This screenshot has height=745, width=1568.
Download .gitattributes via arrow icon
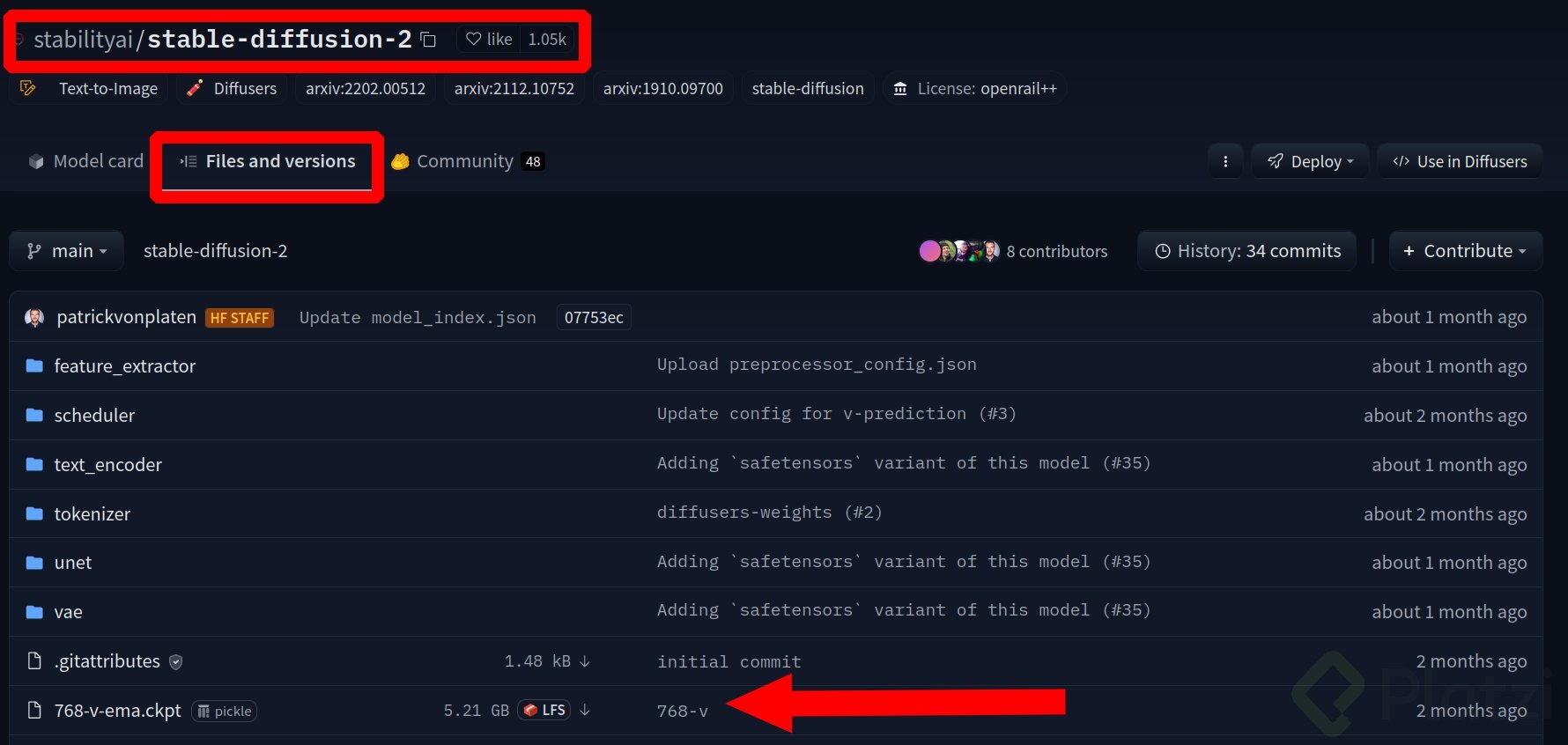point(585,661)
